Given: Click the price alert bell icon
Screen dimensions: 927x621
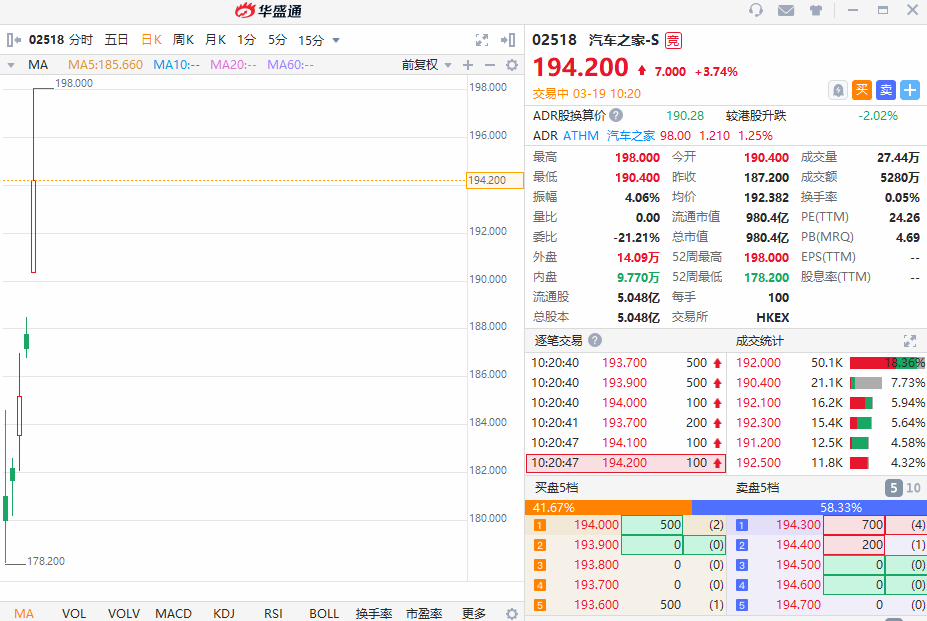Looking at the screenshot, I should [838, 90].
